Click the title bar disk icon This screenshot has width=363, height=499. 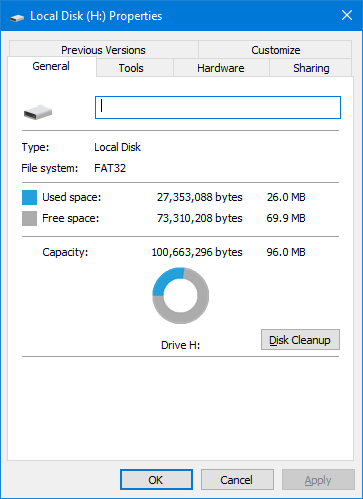coord(17,17)
